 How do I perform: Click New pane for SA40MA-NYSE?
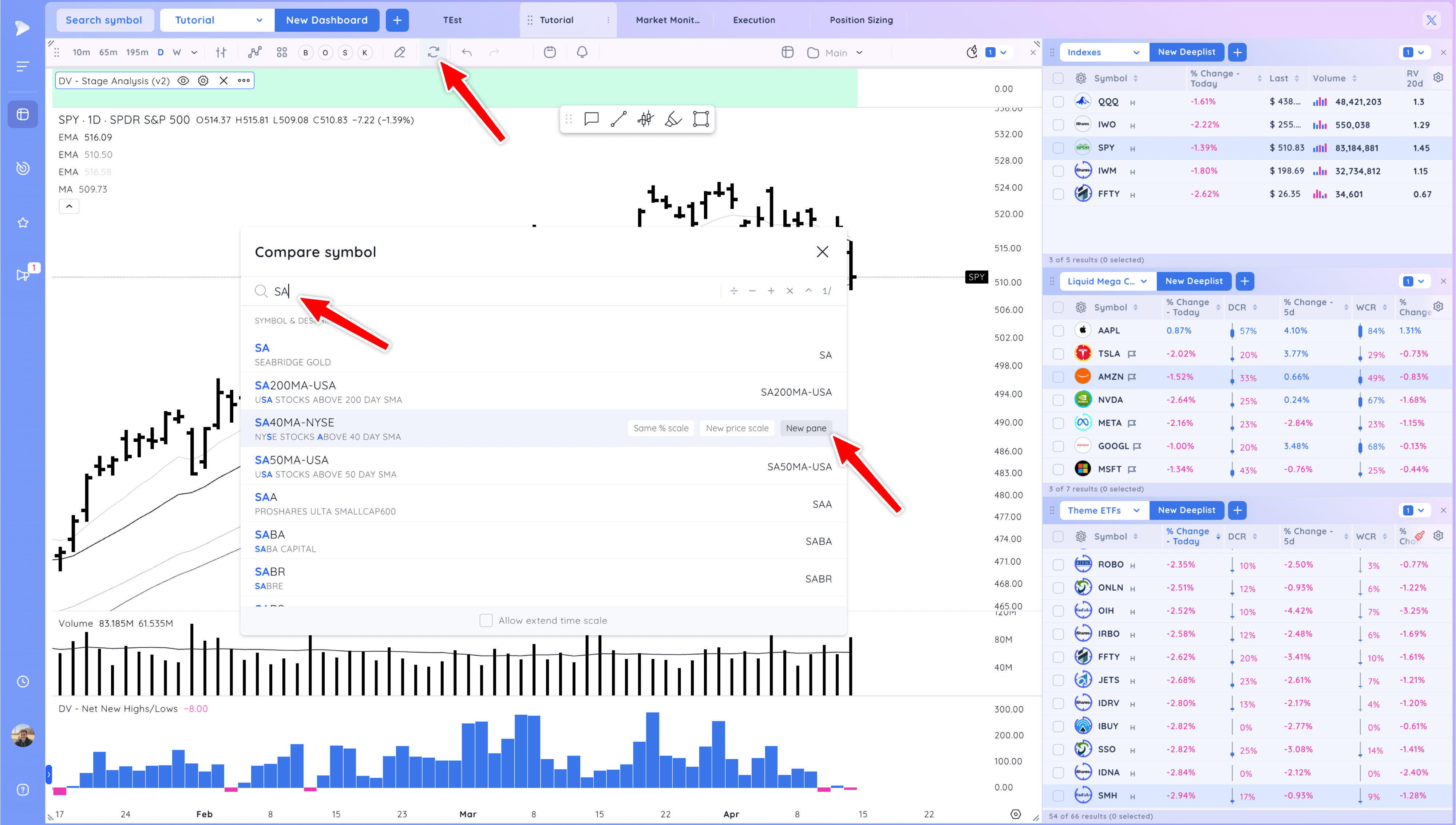point(806,429)
